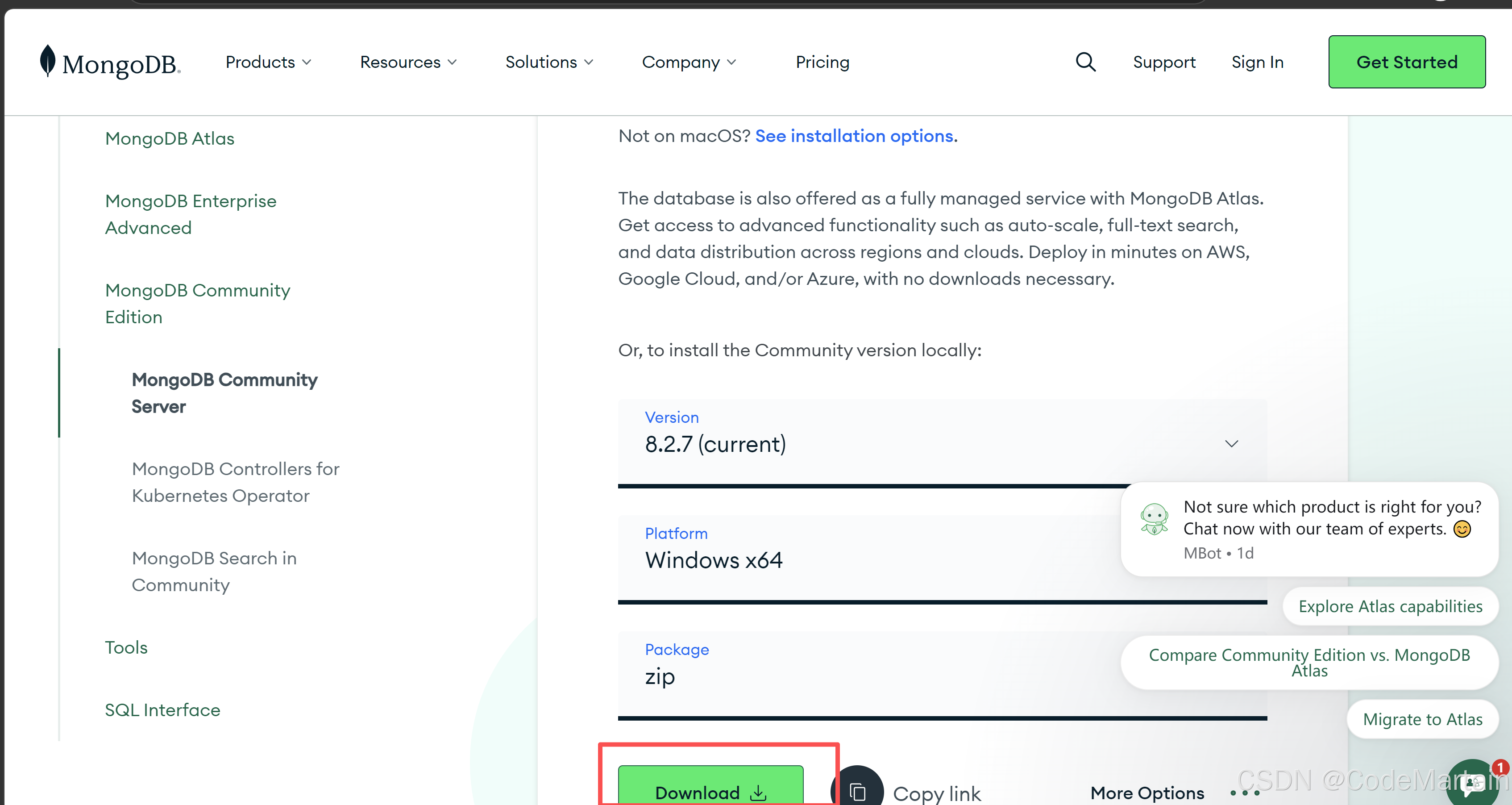Click the MBot avatar in chat popup
1512x805 pixels.
(x=1154, y=518)
